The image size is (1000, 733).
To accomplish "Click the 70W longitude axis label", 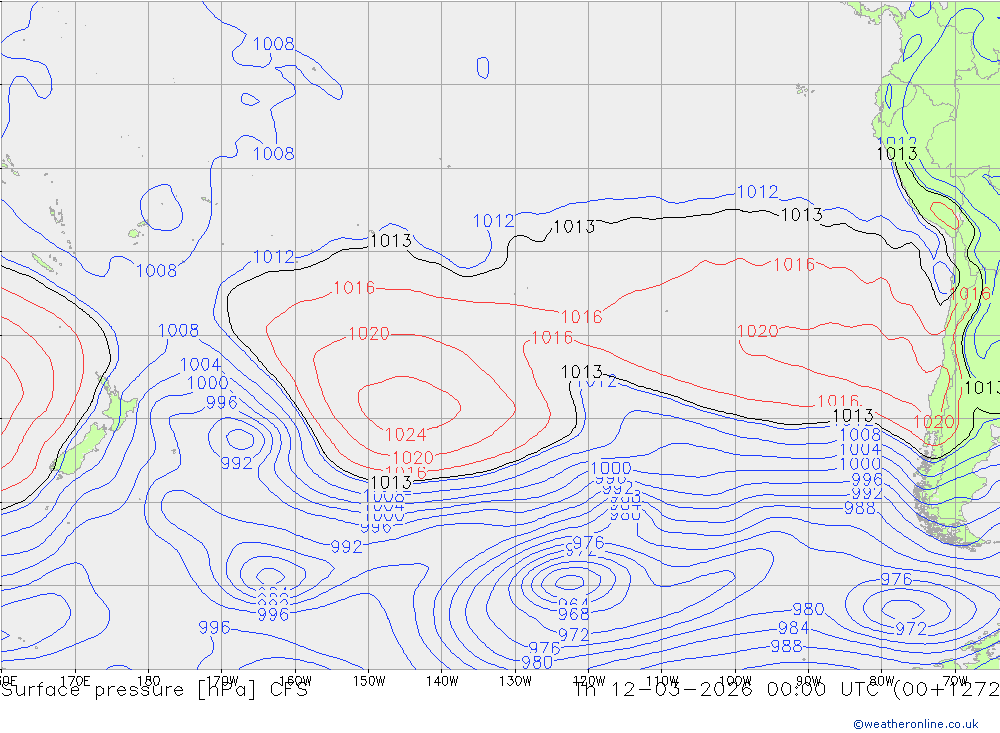I will (955, 681).
